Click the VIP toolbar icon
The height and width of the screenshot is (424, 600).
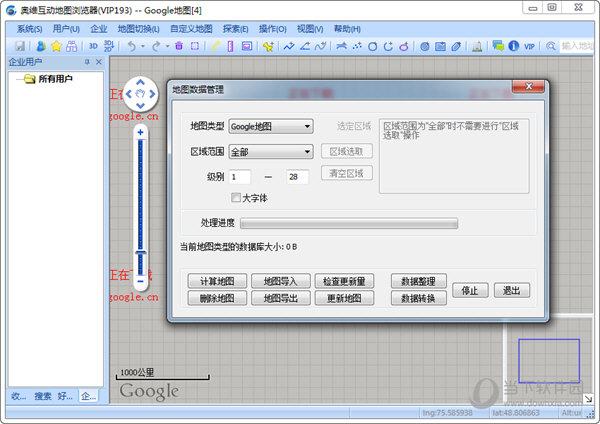(x=529, y=46)
